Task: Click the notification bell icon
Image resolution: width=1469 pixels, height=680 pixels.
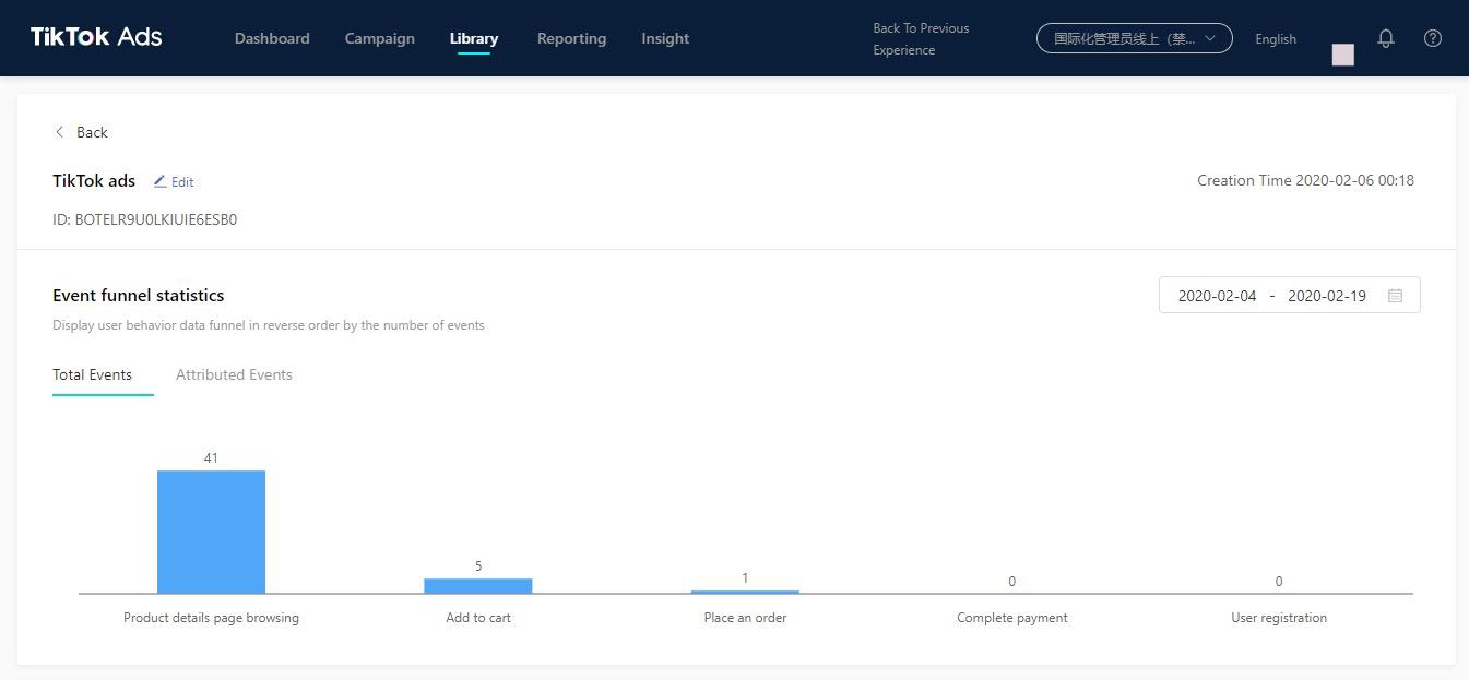Action: [1385, 39]
